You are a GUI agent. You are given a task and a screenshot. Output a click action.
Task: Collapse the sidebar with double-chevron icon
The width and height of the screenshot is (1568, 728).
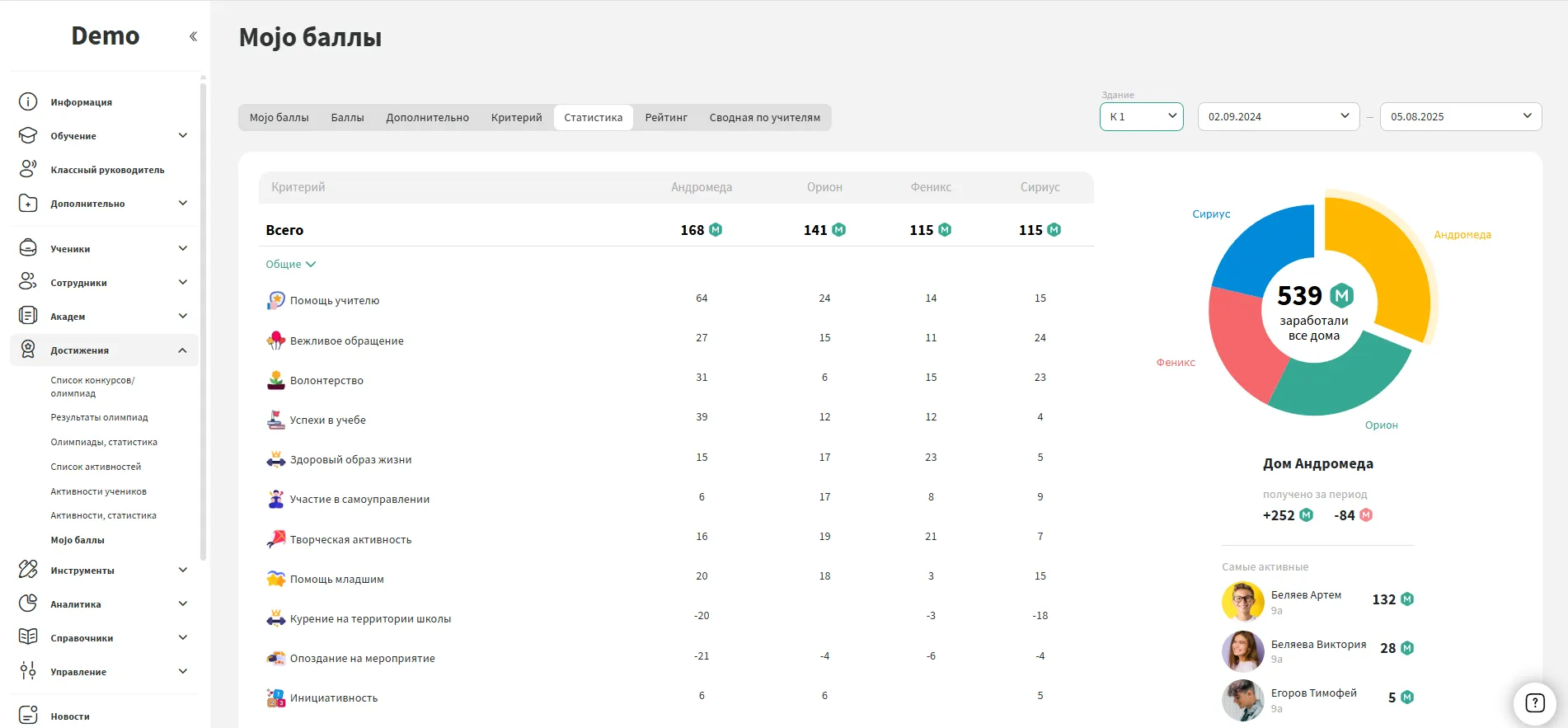(193, 36)
